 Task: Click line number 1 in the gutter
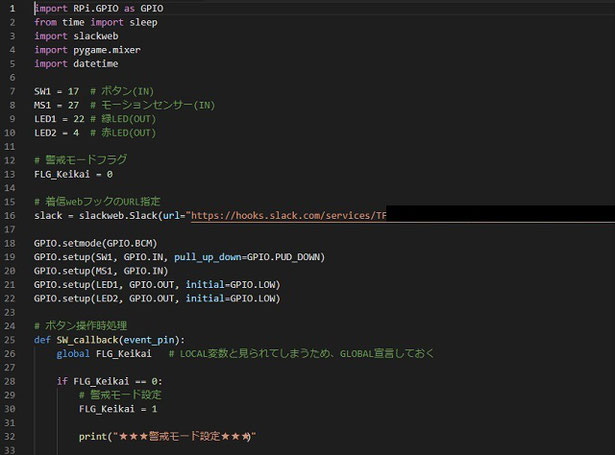click(12, 8)
